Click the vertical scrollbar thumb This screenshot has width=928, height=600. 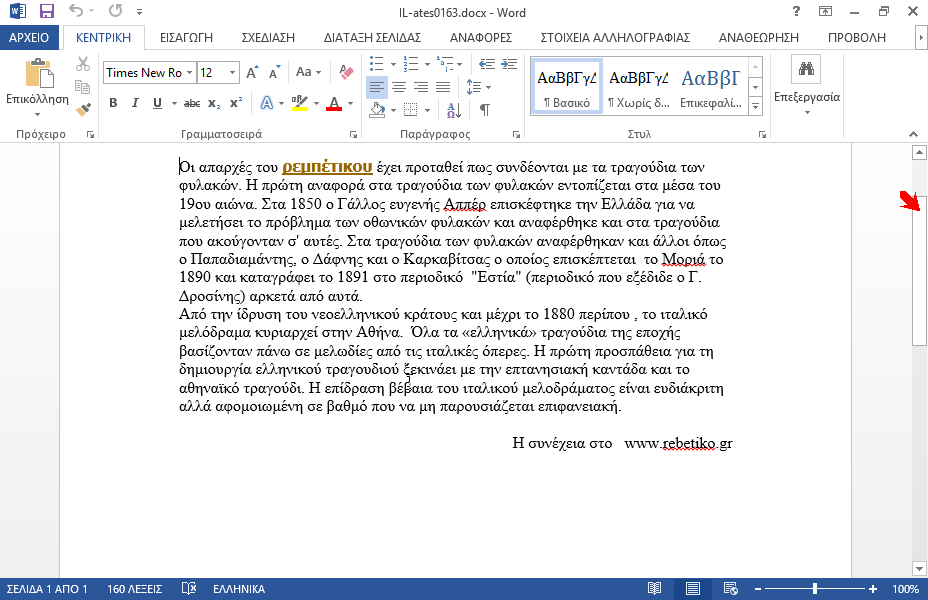(x=919, y=269)
